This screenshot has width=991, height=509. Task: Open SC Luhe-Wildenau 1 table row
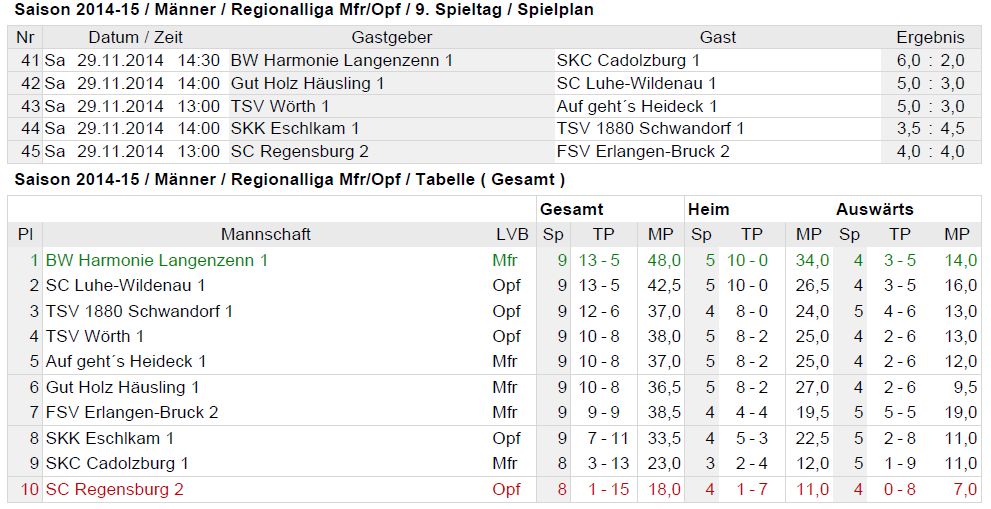[x=125, y=285]
